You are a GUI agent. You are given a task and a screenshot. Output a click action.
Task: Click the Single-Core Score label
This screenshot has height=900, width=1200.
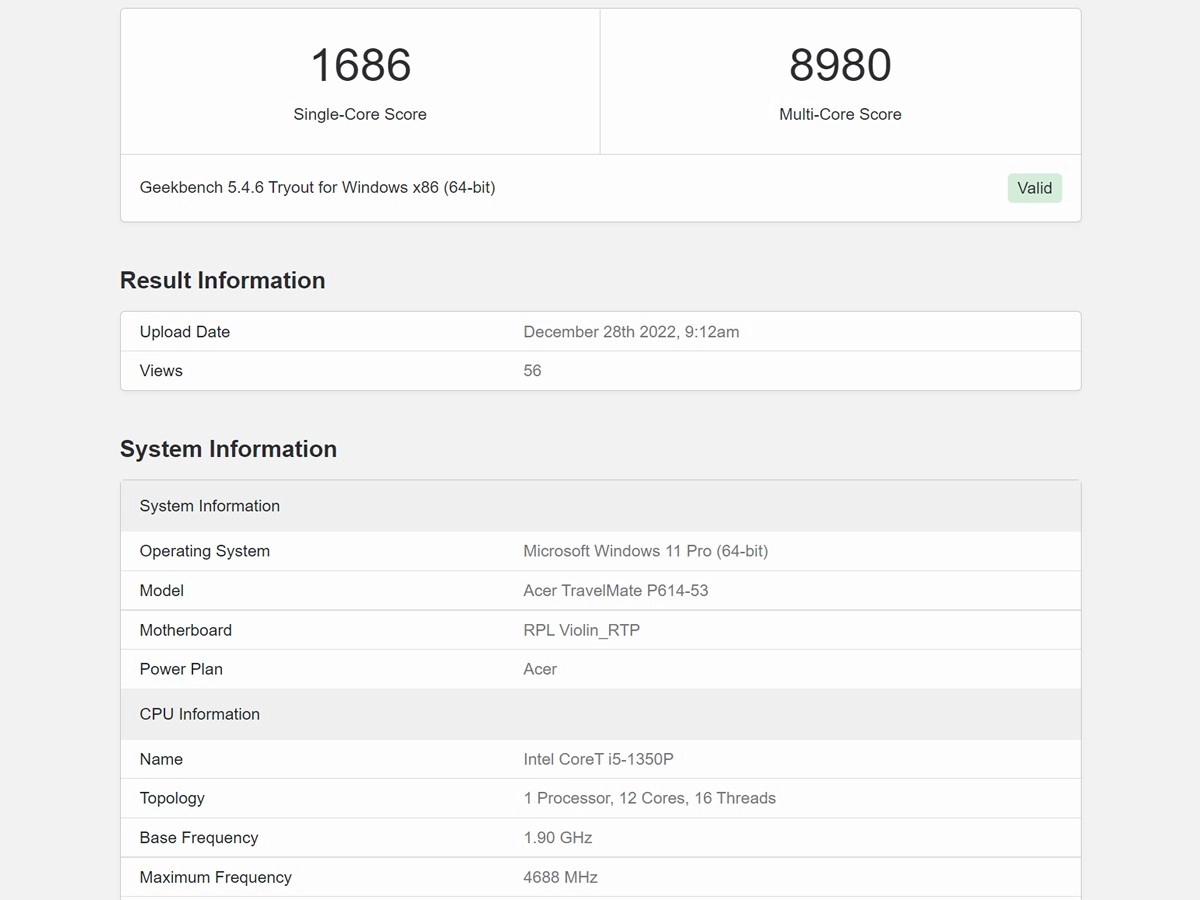click(360, 114)
